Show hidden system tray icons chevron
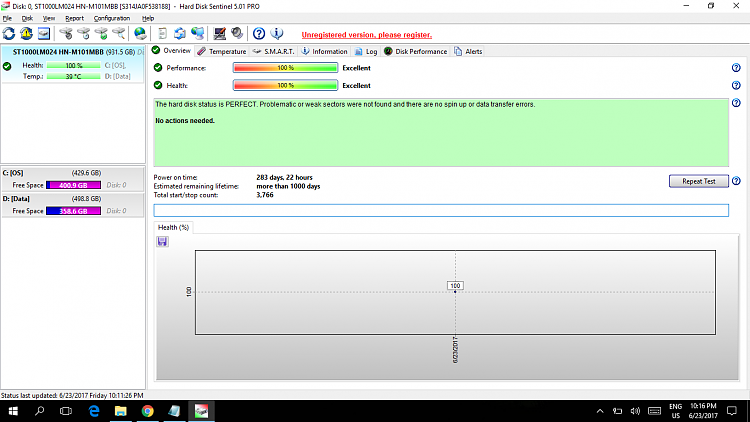750x422 pixels. (600, 411)
